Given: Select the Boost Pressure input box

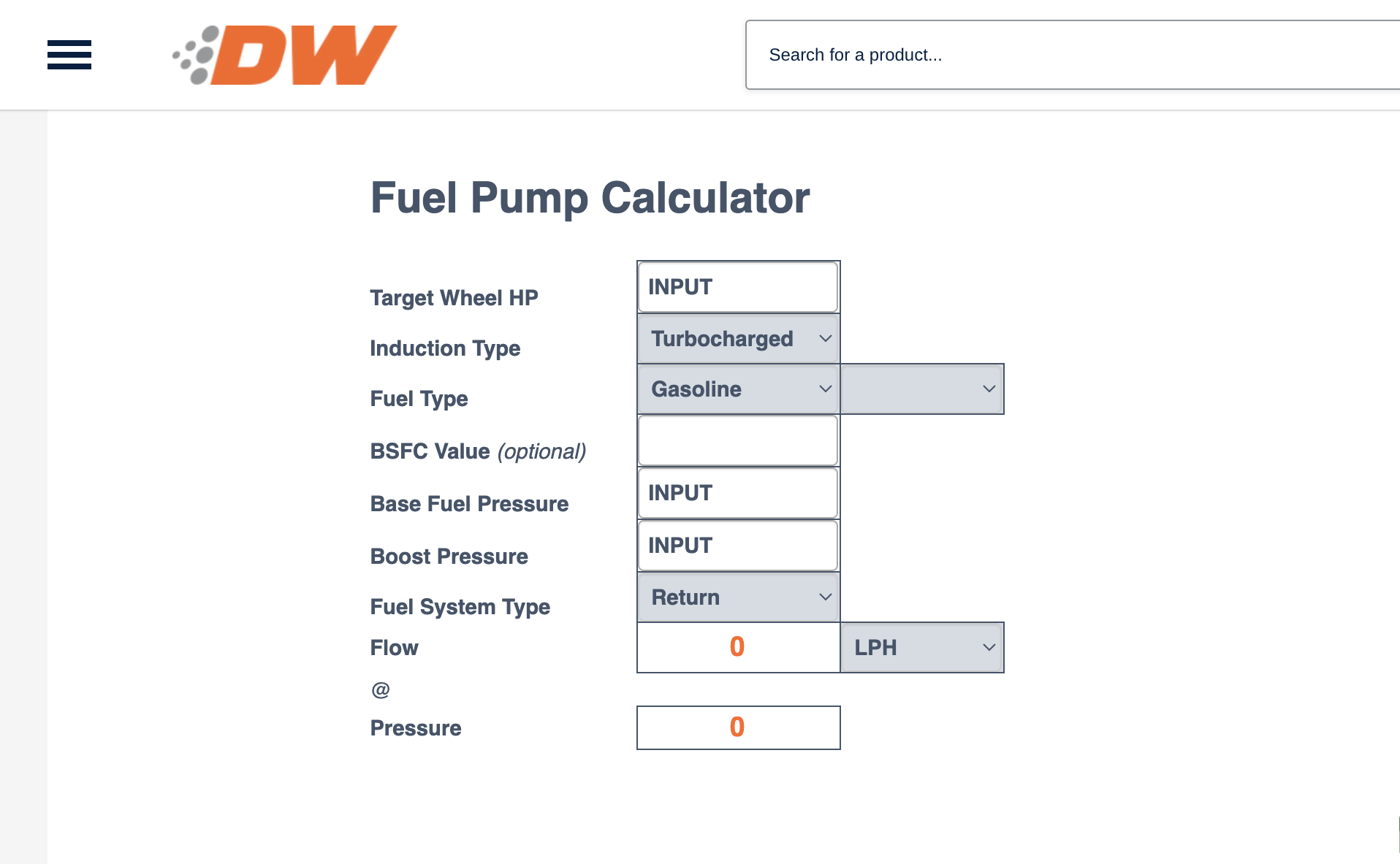Looking at the screenshot, I should coord(738,546).
